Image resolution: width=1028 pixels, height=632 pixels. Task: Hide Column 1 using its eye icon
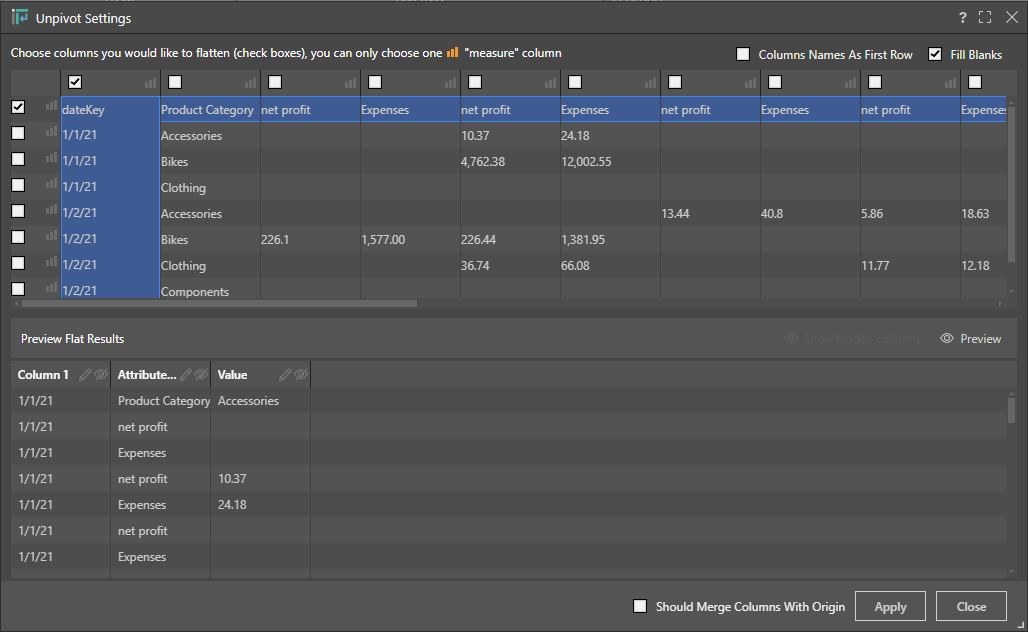(x=101, y=375)
